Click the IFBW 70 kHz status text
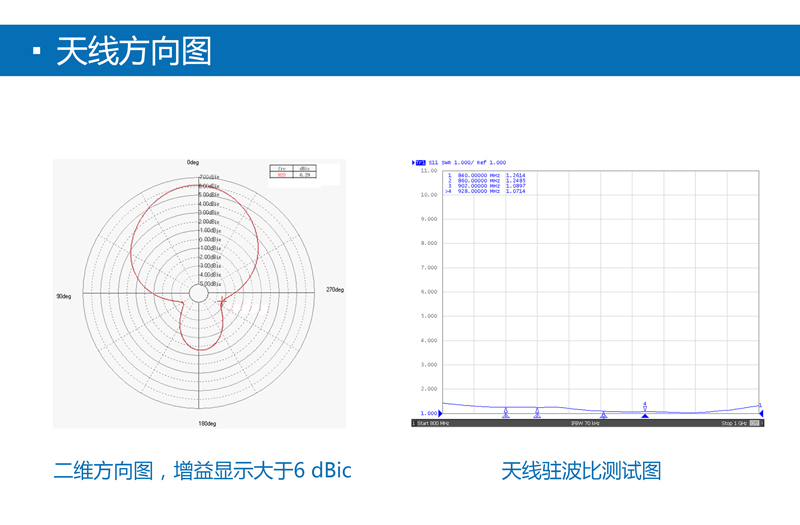The height and width of the screenshot is (525, 800). point(585,423)
